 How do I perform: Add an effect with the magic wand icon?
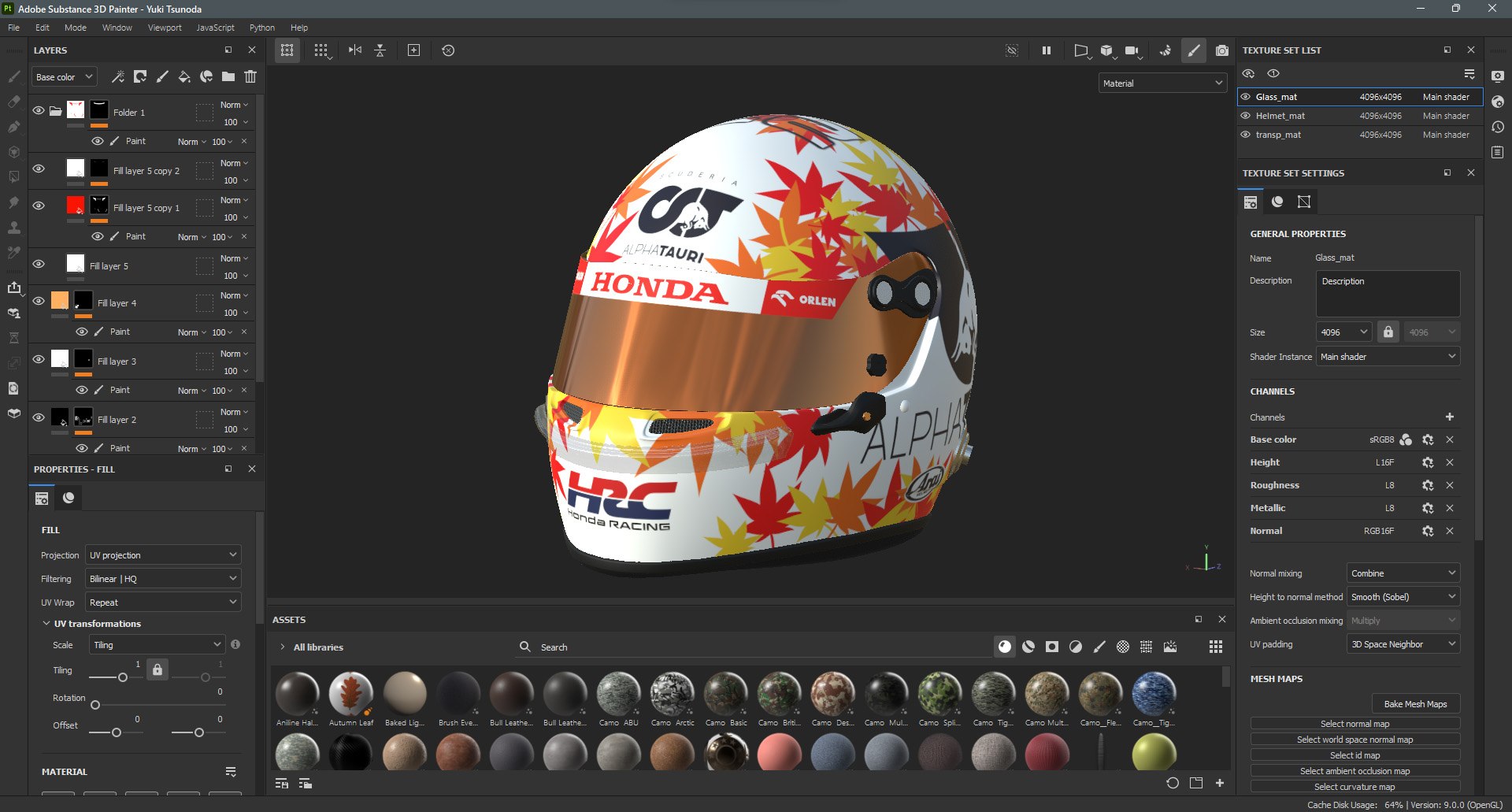(x=118, y=76)
